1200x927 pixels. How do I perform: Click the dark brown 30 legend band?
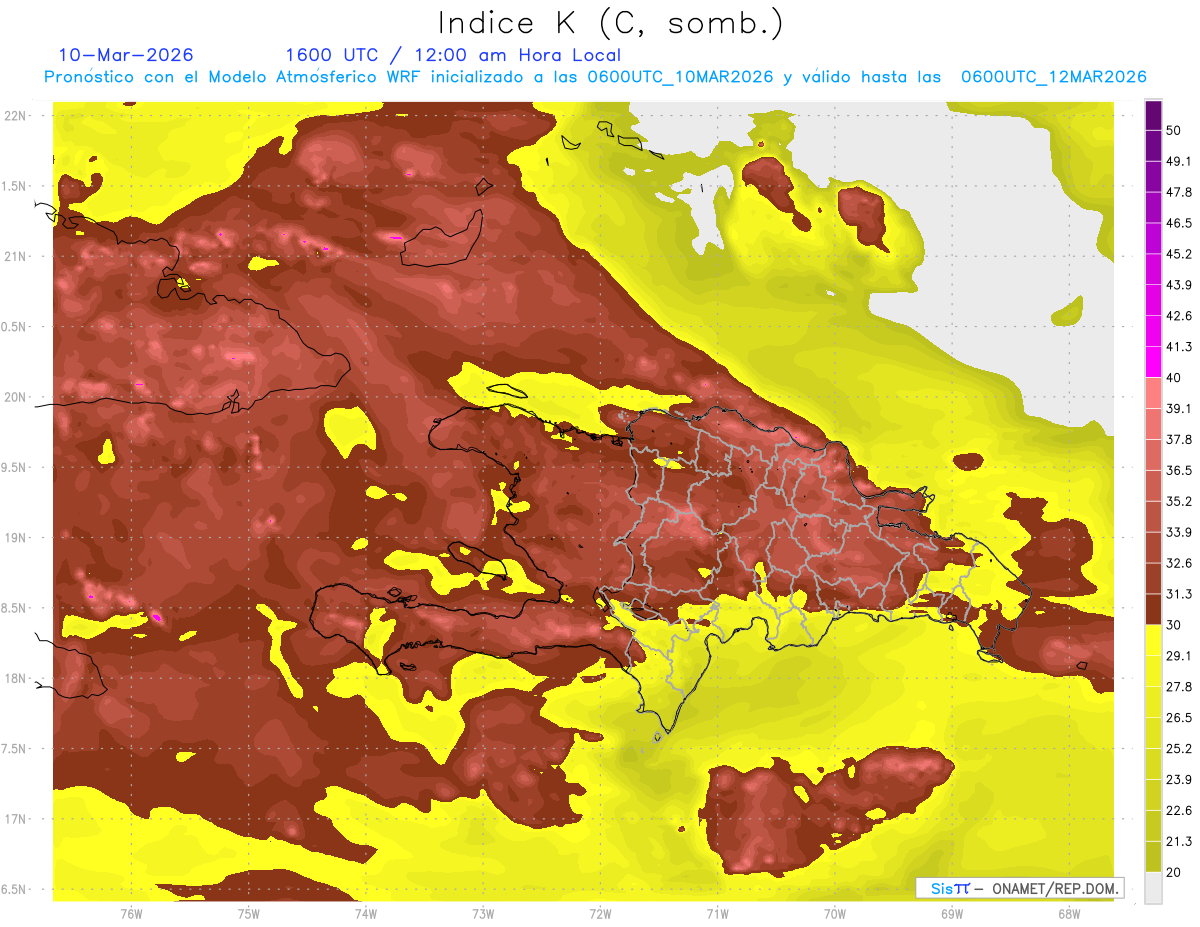[x=1153, y=609]
